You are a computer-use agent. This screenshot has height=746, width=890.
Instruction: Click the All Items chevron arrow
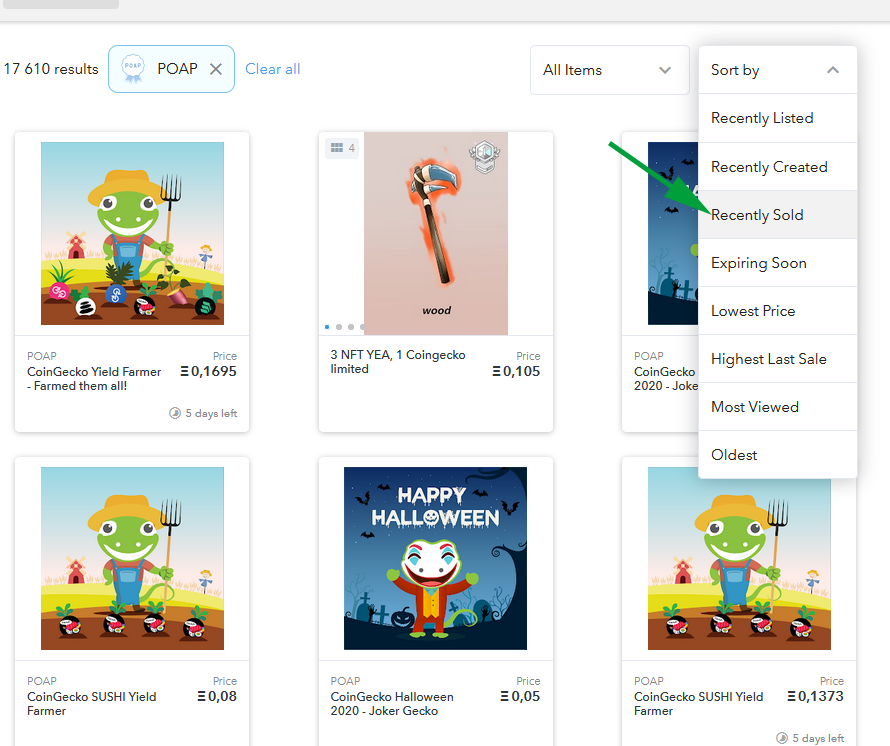coord(665,70)
